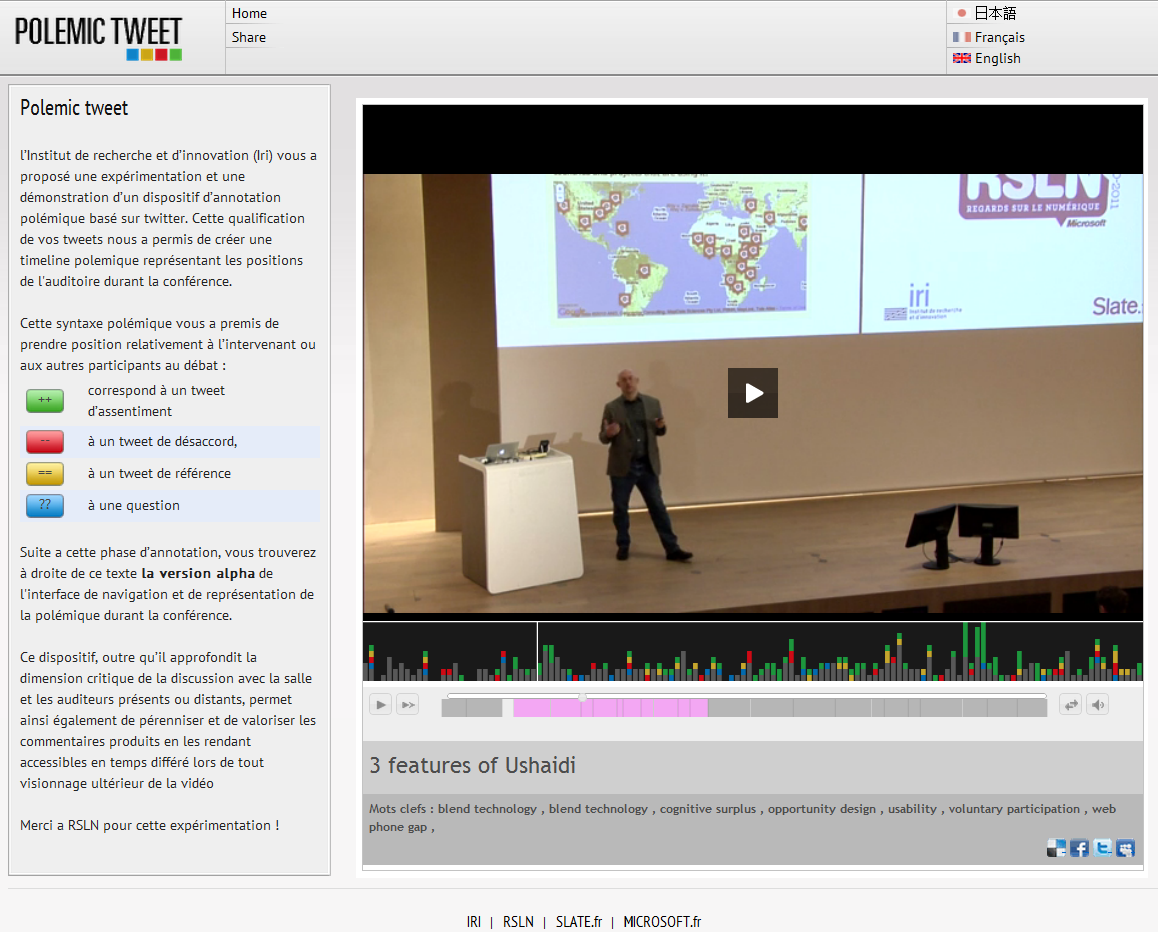The image size is (1158, 932).
Task: Click the keyword "voluntary participation"
Action: coord(1014,809)
